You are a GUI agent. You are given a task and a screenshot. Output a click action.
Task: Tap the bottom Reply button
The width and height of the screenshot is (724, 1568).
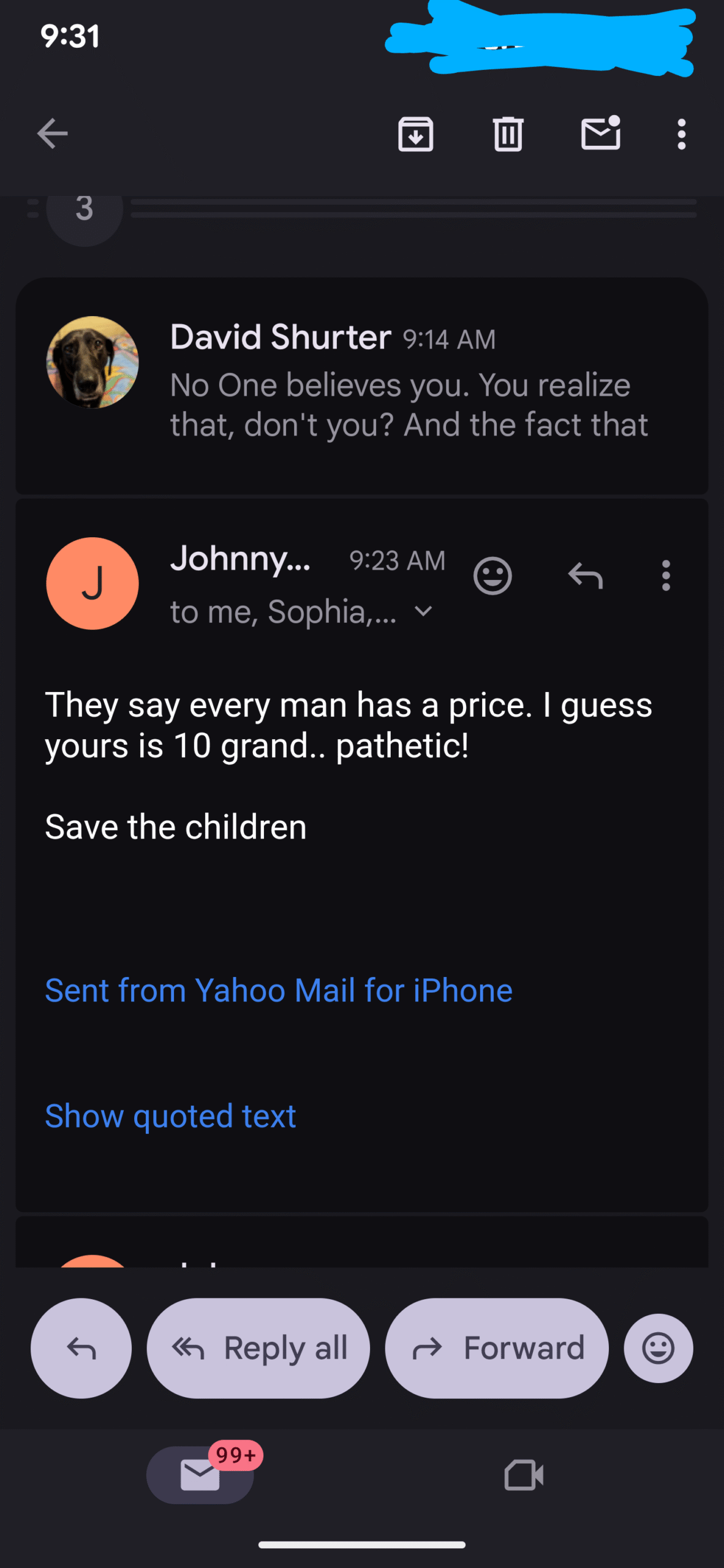click(81, 1348)
